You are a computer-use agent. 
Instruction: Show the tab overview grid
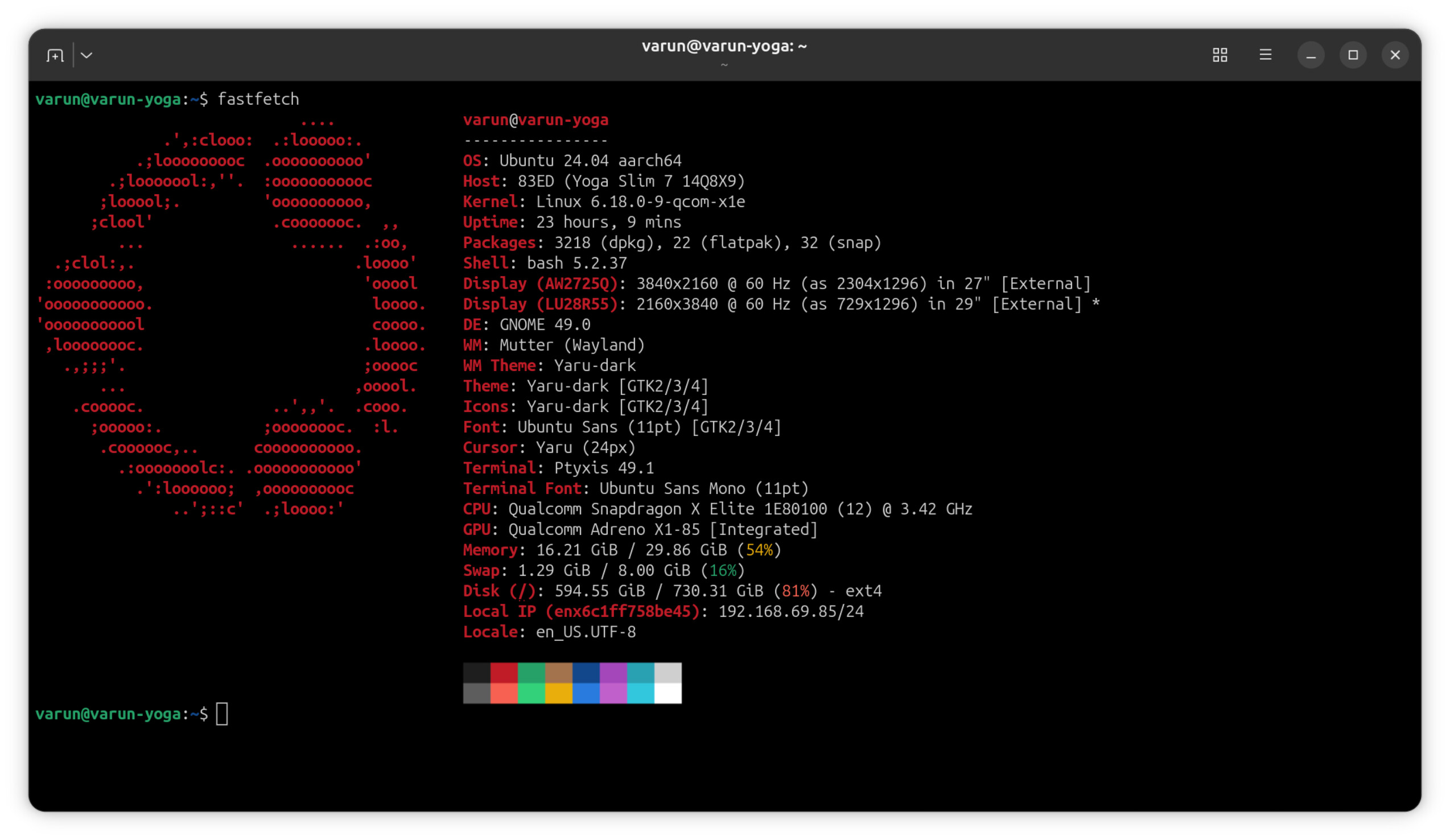click(1220, 55)
